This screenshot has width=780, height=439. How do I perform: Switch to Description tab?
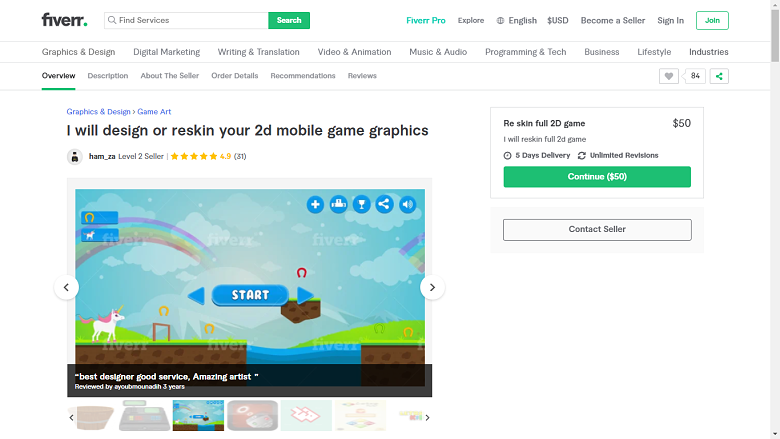tap(107, 76)
